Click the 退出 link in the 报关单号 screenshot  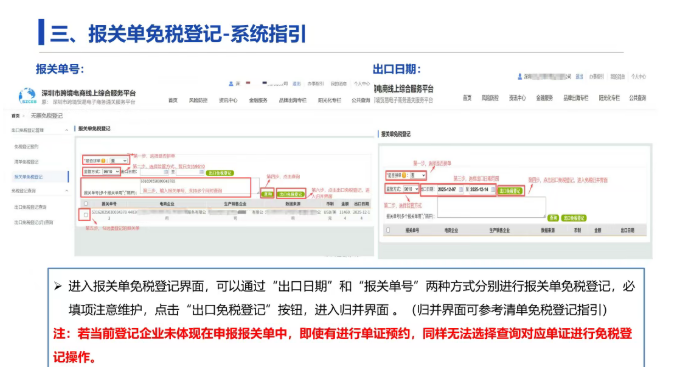pos(297,84)
